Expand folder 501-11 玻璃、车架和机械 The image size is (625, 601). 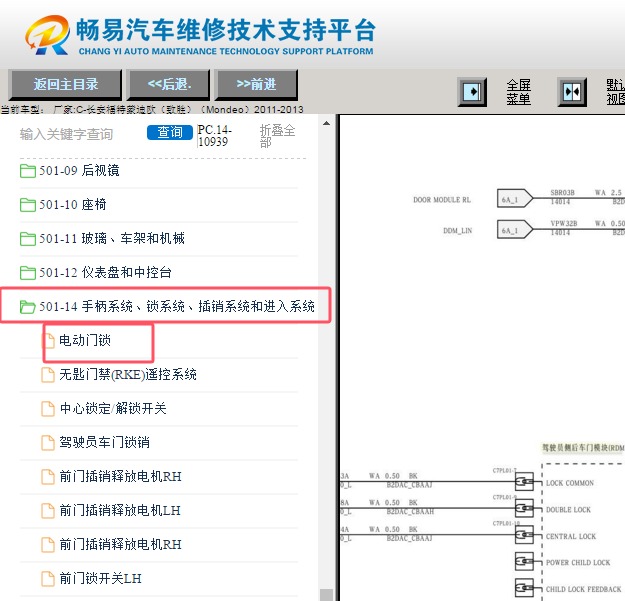[x=112, y=239]
